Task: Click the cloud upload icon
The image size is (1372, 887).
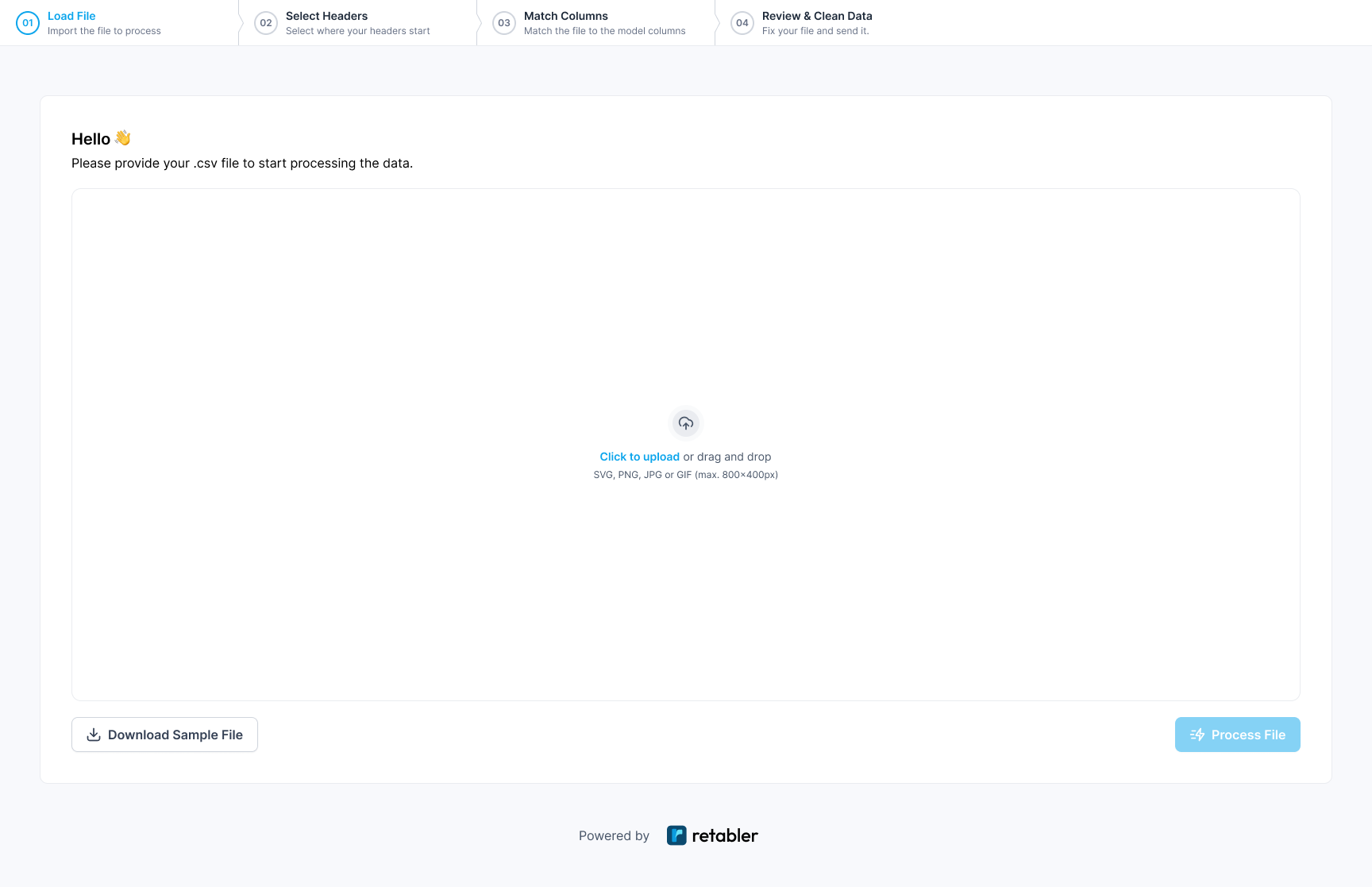Action: click(x=686, y=423)
